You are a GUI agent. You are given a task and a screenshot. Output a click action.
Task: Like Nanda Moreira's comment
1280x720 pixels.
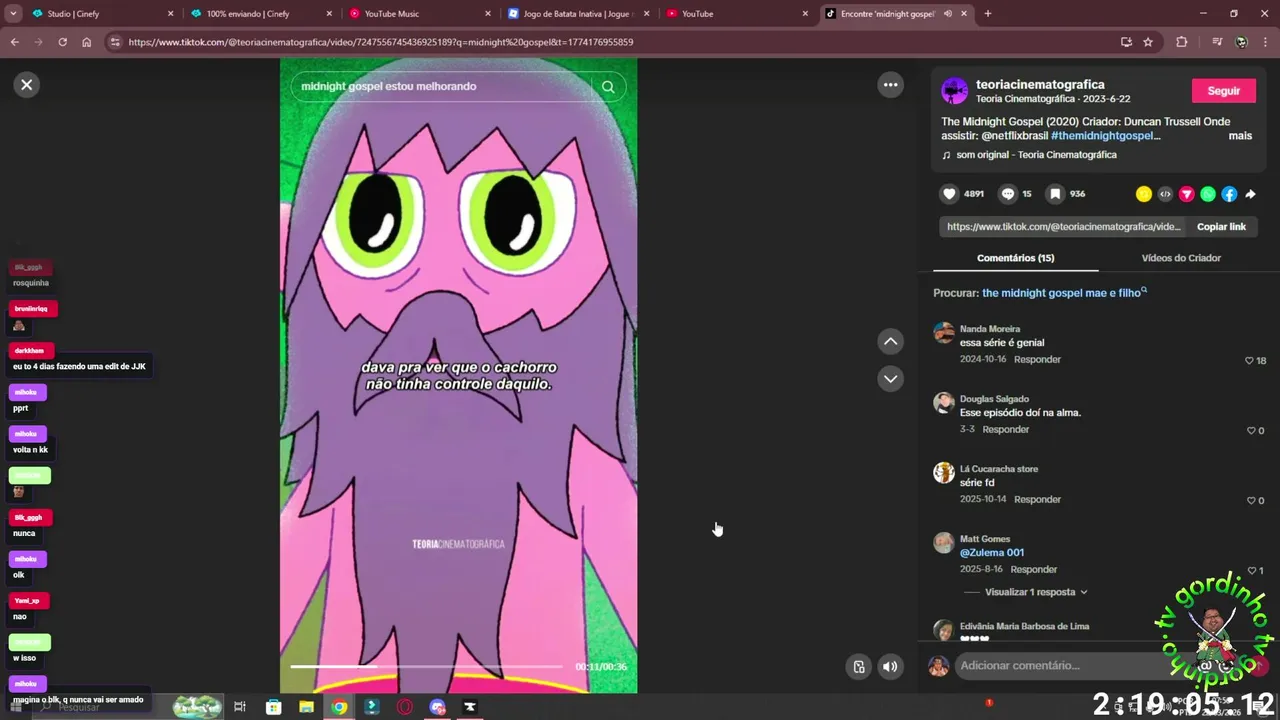point(1249,360)
